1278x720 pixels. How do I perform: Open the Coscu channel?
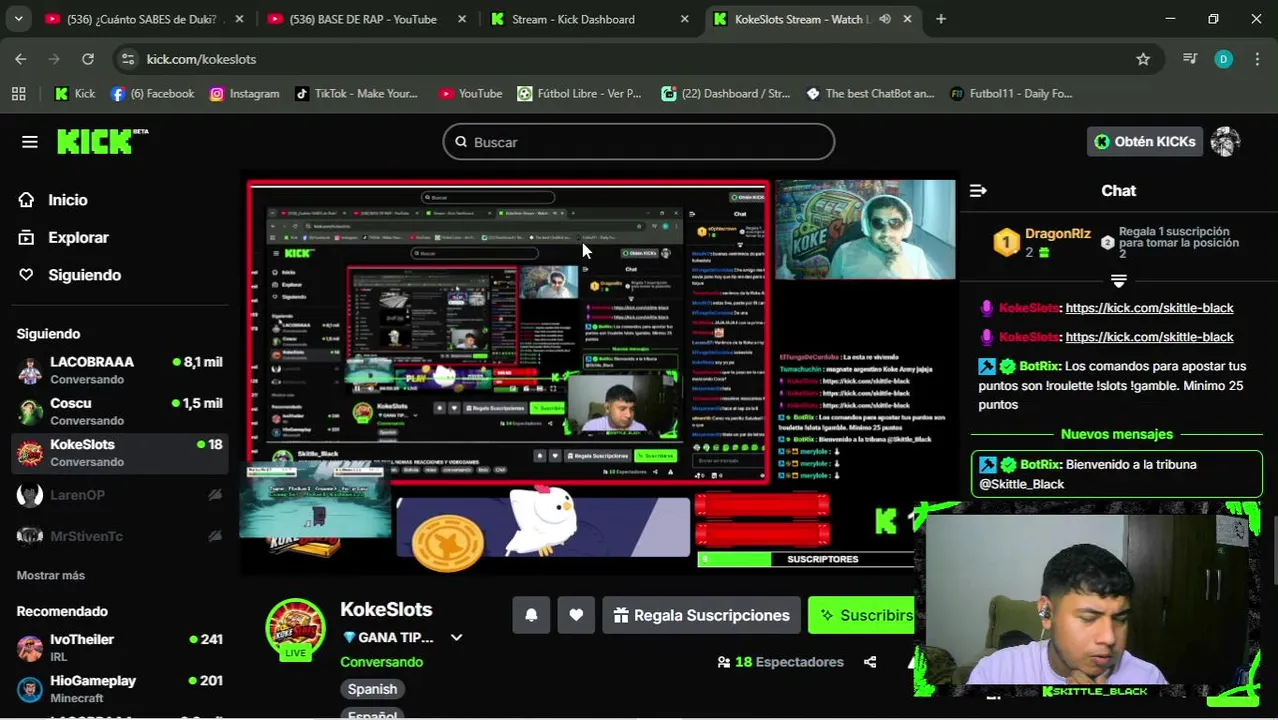tap(120, 411)
